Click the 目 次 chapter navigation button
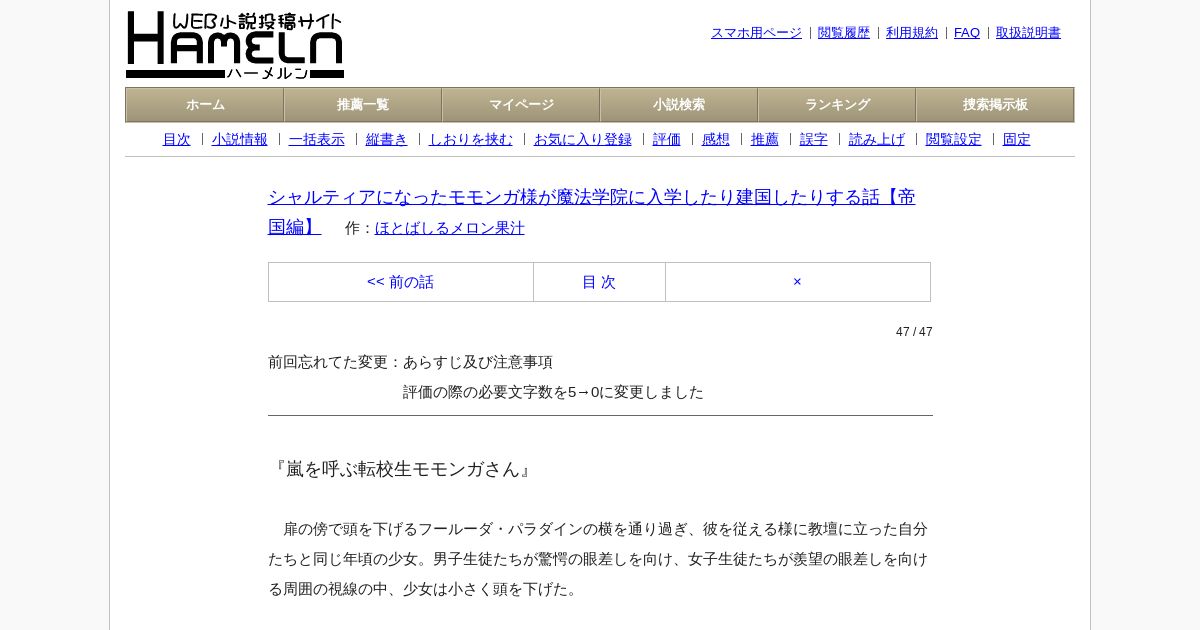The image size is (1200, 630). tap(599, 282)
